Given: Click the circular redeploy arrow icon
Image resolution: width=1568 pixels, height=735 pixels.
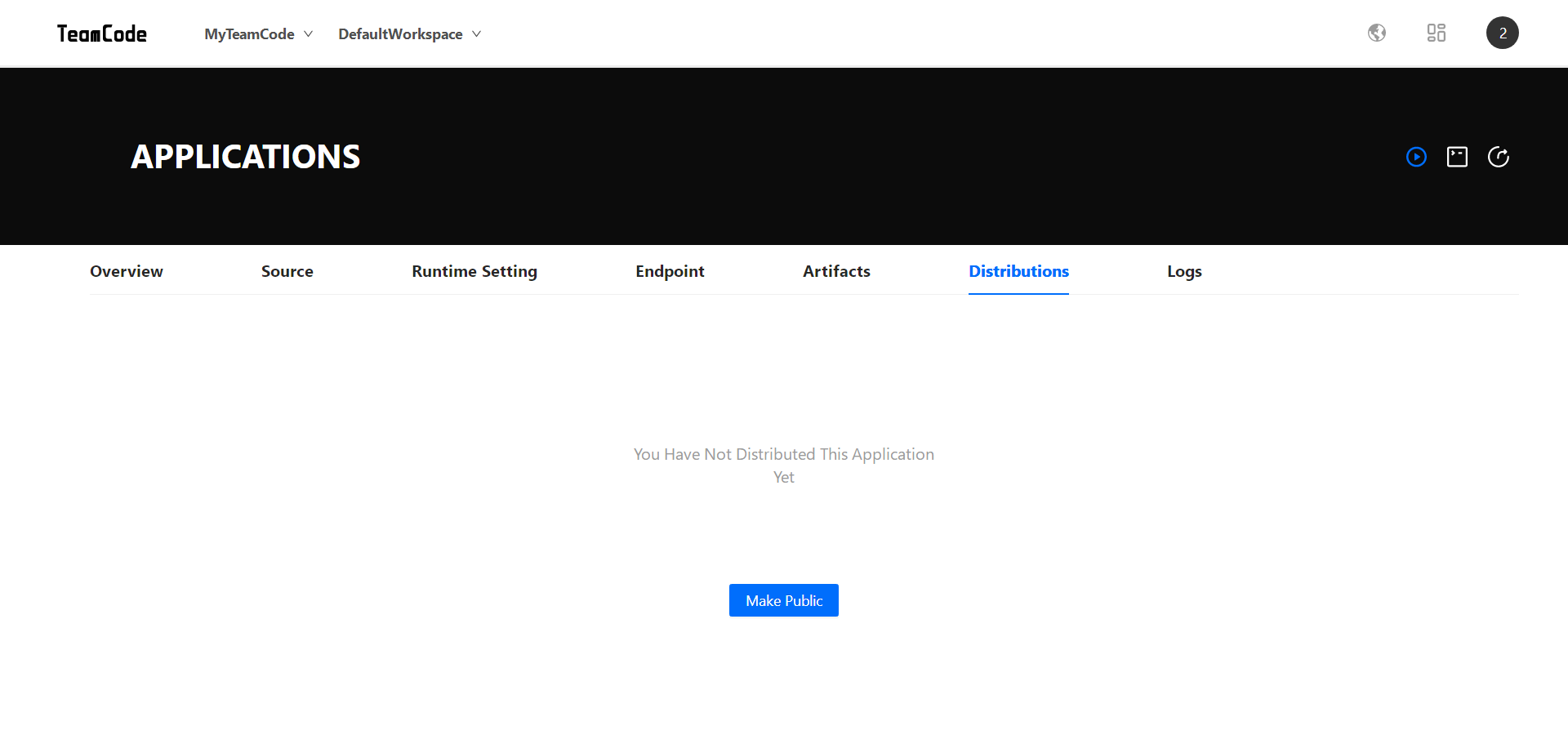Looking at the screenshot, I should (1499, 157).
